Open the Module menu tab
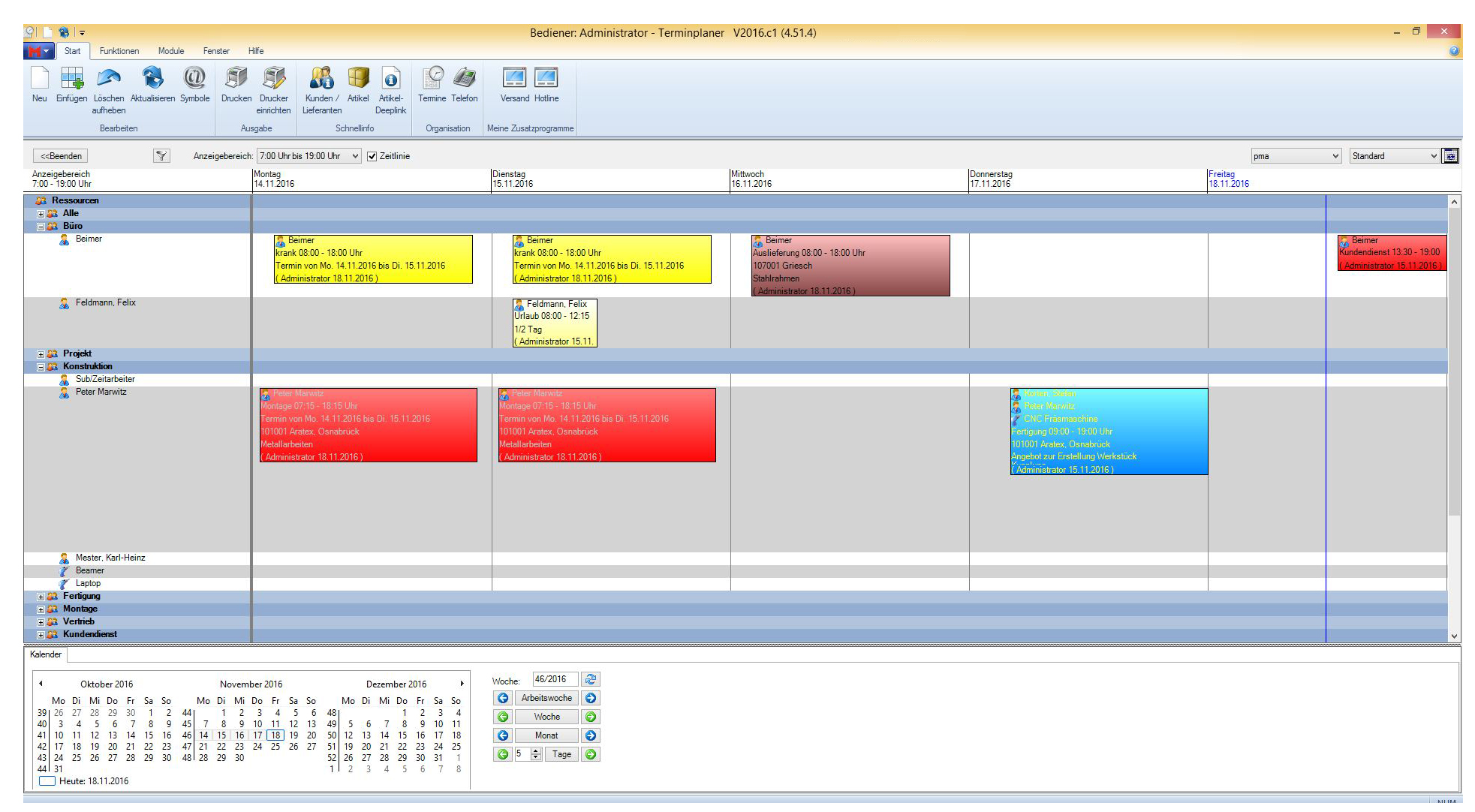This screenshot has height=812, width=1475. pos(171,51)
